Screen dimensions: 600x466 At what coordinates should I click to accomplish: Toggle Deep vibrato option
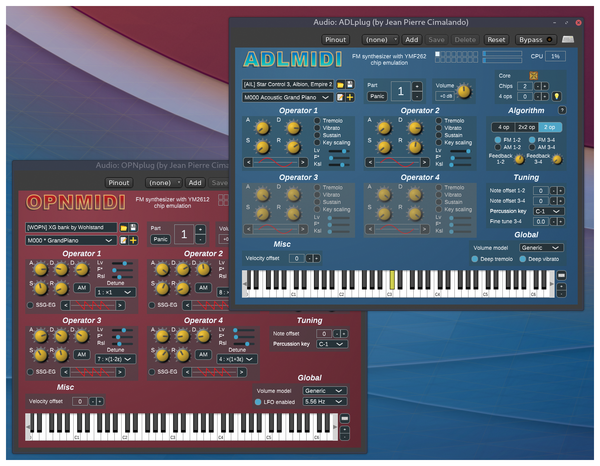click(523, 259)
